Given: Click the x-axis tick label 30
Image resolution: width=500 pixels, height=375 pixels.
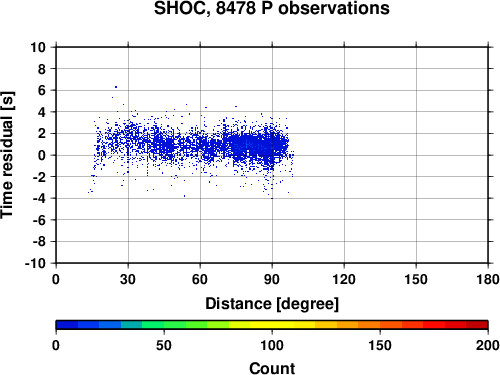Looking at the screenshot, I should click(128, 279).
